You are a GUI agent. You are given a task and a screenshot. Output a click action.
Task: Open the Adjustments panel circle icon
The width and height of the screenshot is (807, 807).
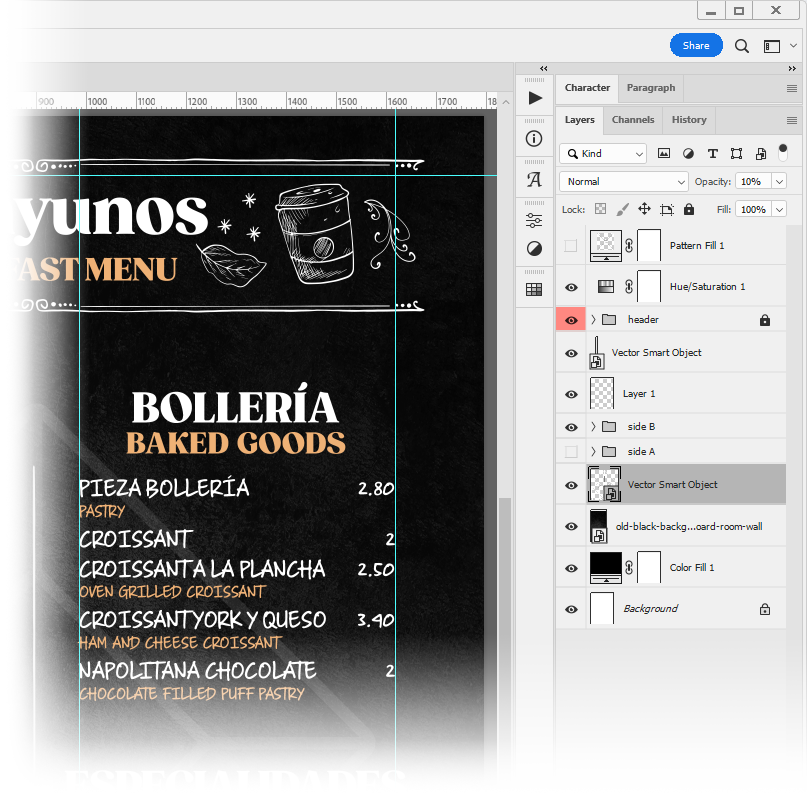coord(534,248)
